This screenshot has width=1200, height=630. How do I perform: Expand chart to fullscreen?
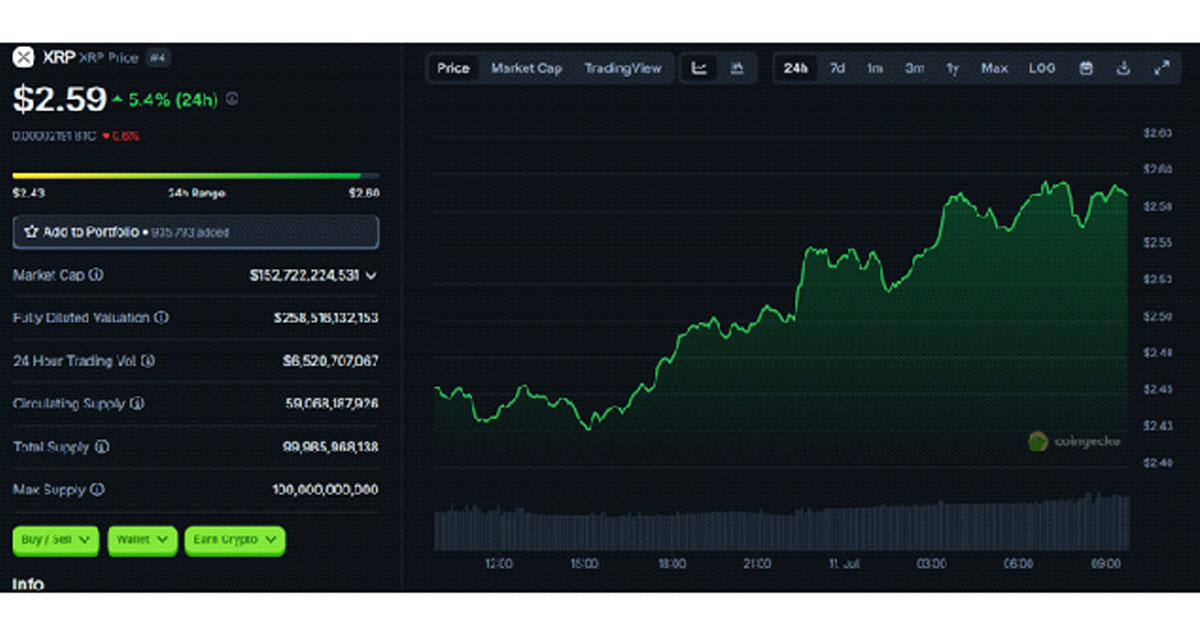[1161, 68]
